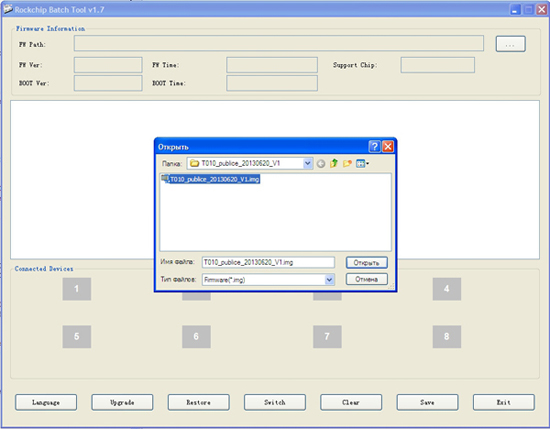Click the Rockchip Batch Tool title icon
The image size is (550, 429).
pos(8,9)
